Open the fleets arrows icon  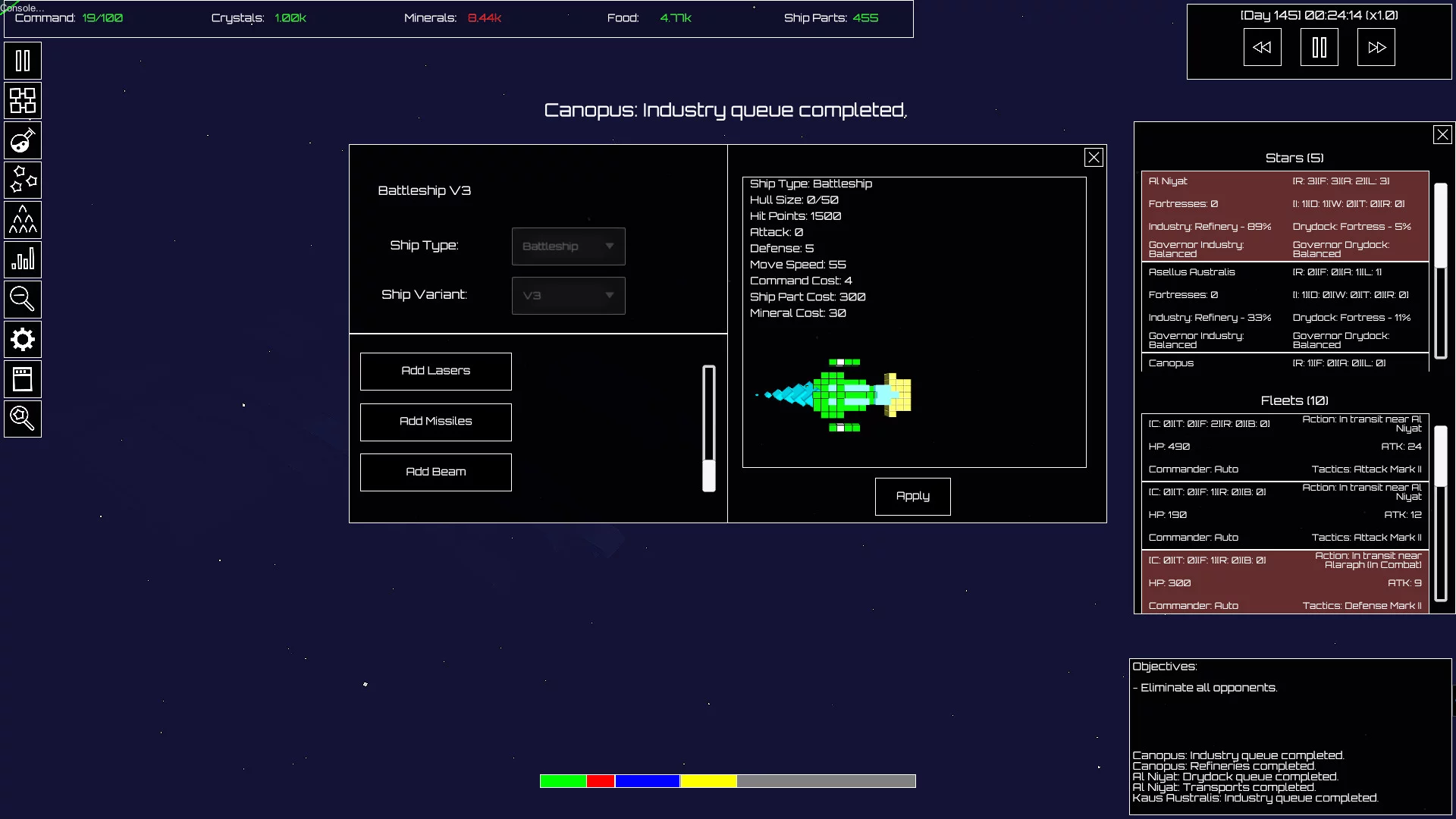[x=23, y=220]
